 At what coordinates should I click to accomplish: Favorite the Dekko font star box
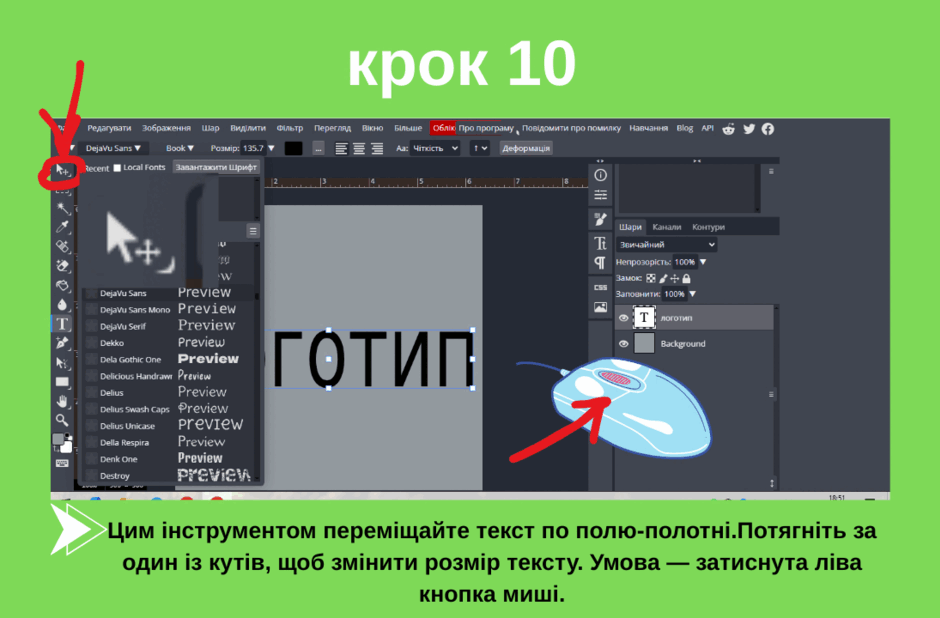coord(92,343)
